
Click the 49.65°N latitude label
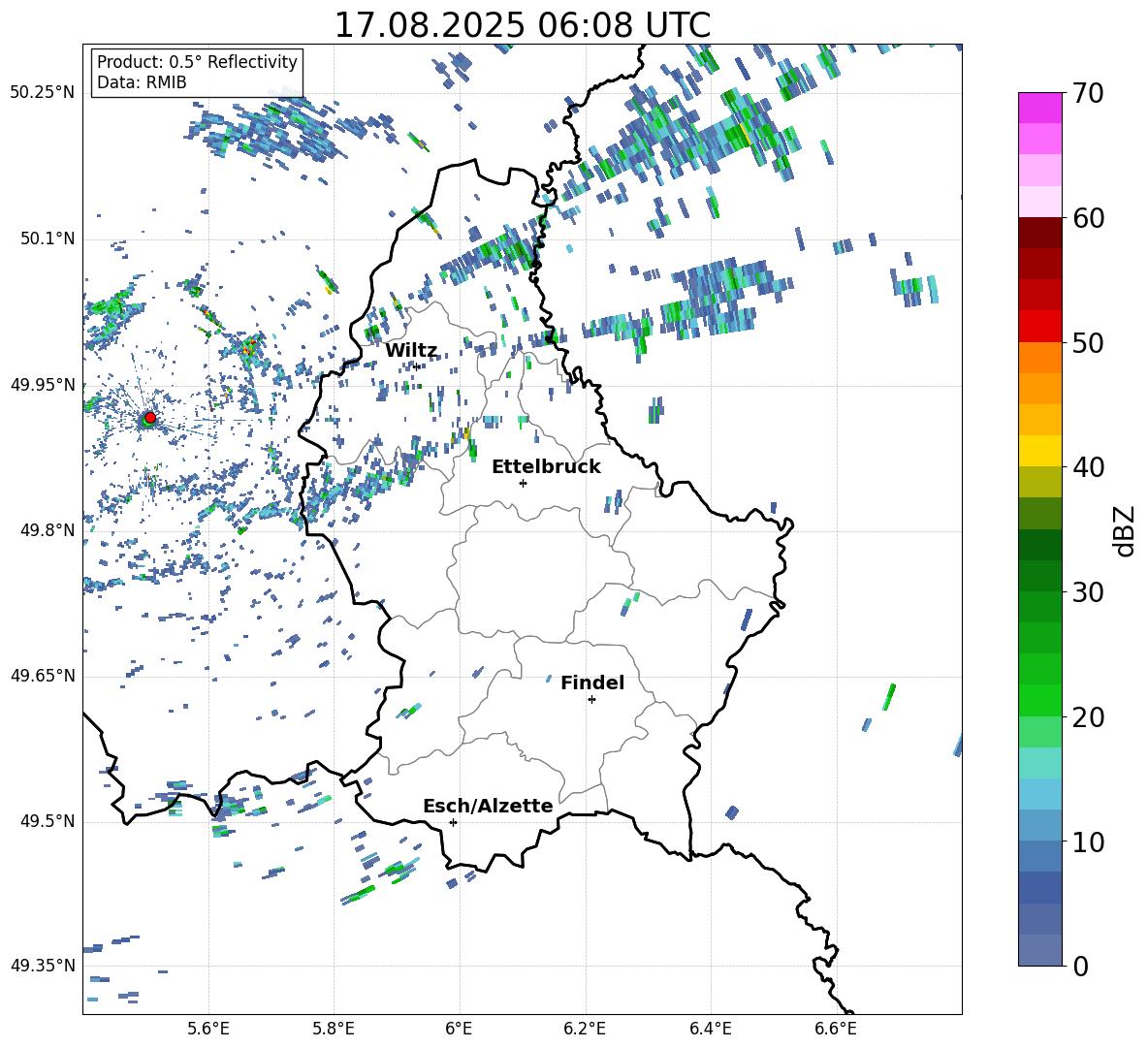(43, 675)
